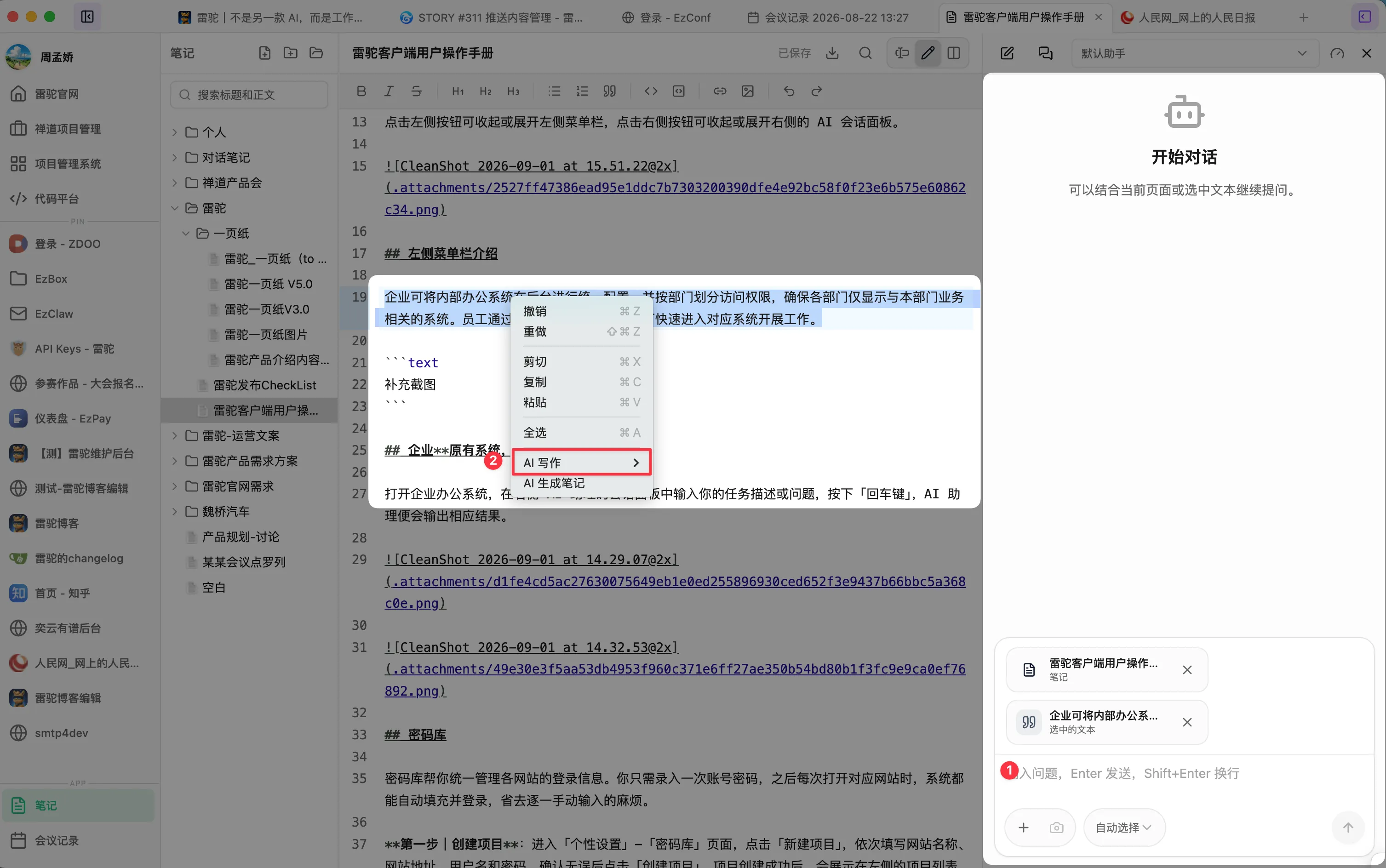Undo using toolbar arrow
This screenshot has width=1386, height=868.
(x=788, y=91)
